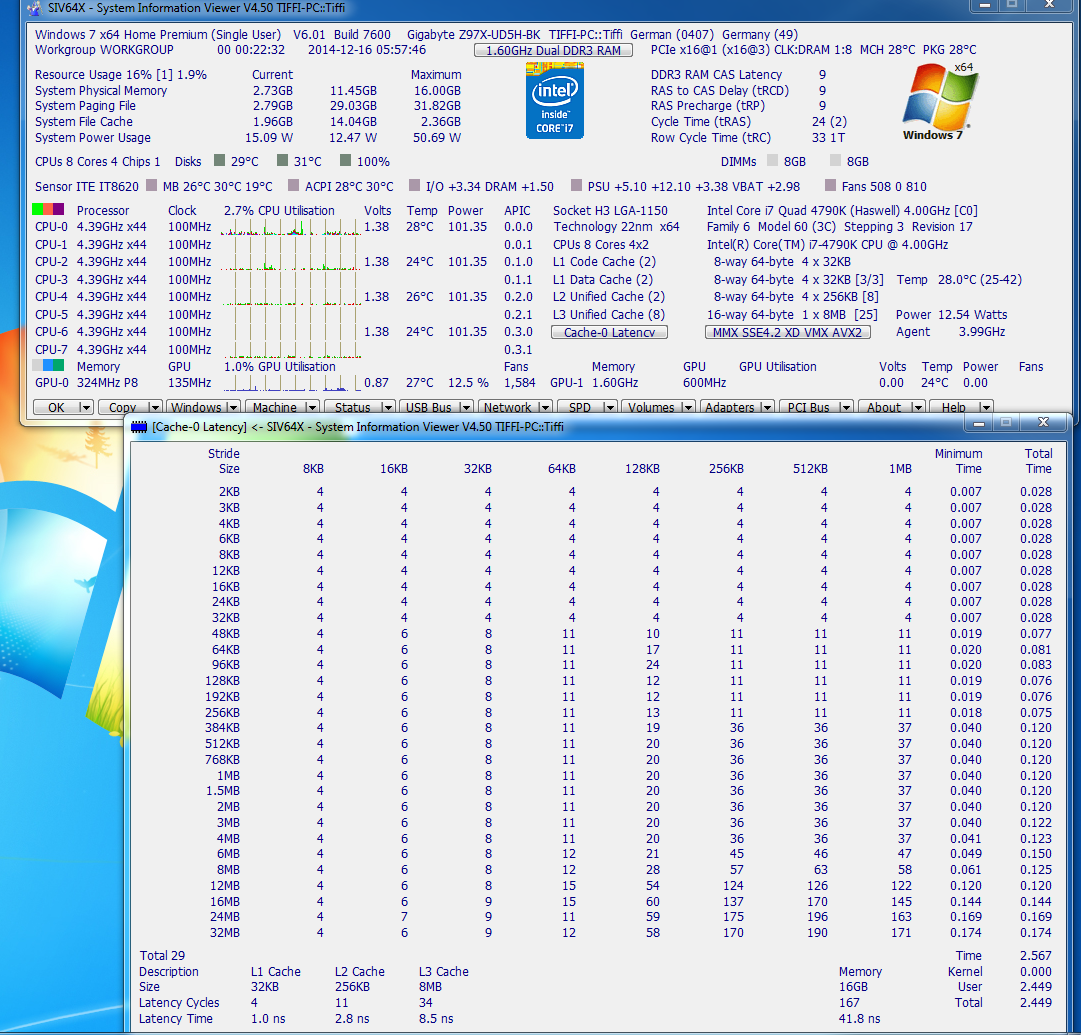The height and width of the screenshot is (1035, 1081).
Task: Click the 'Stride Size' column header
Action: (223, 461)
